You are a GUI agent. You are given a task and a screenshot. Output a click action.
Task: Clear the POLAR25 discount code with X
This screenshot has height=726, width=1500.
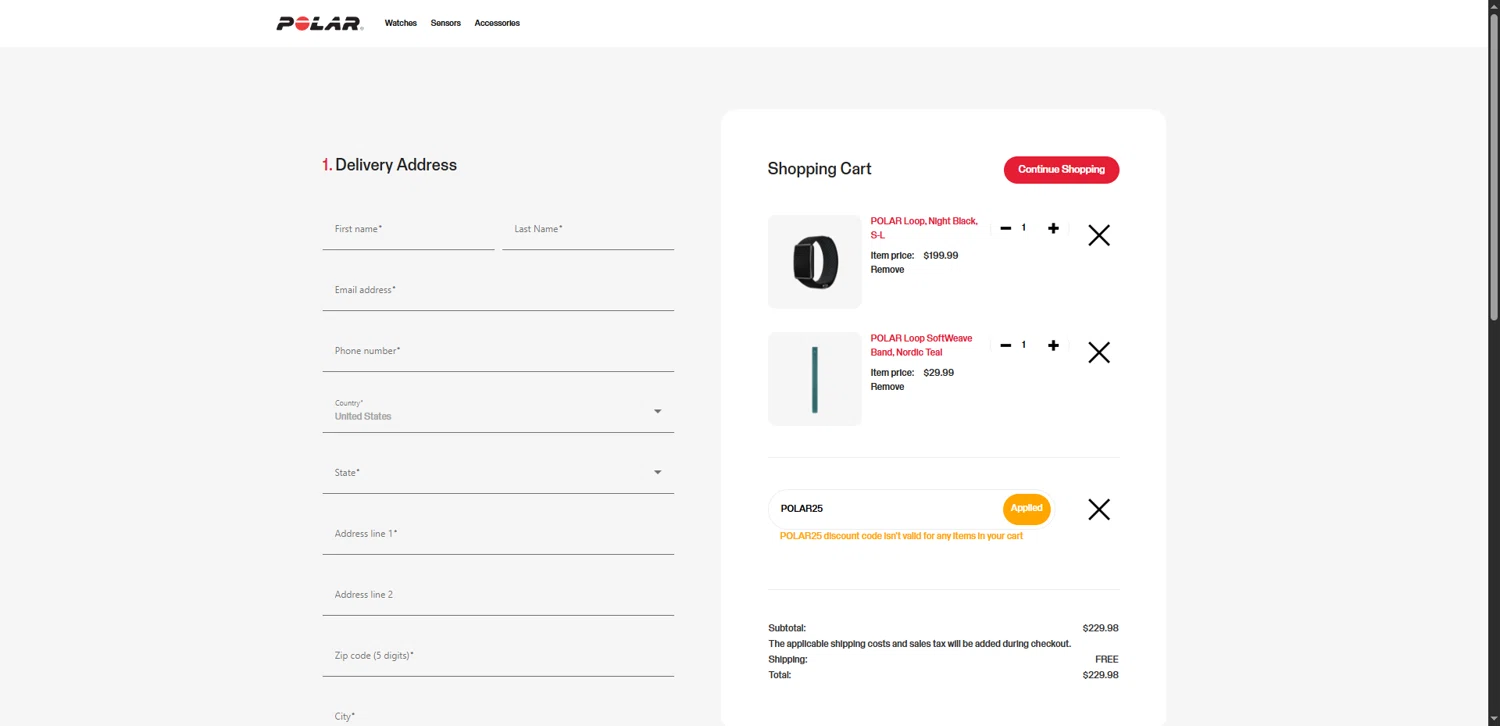click(x=1099, y=510)
